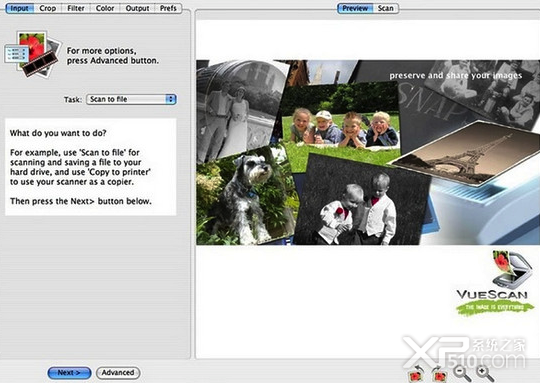
Task: Click the Advanced button
Action: coord(118,373)
